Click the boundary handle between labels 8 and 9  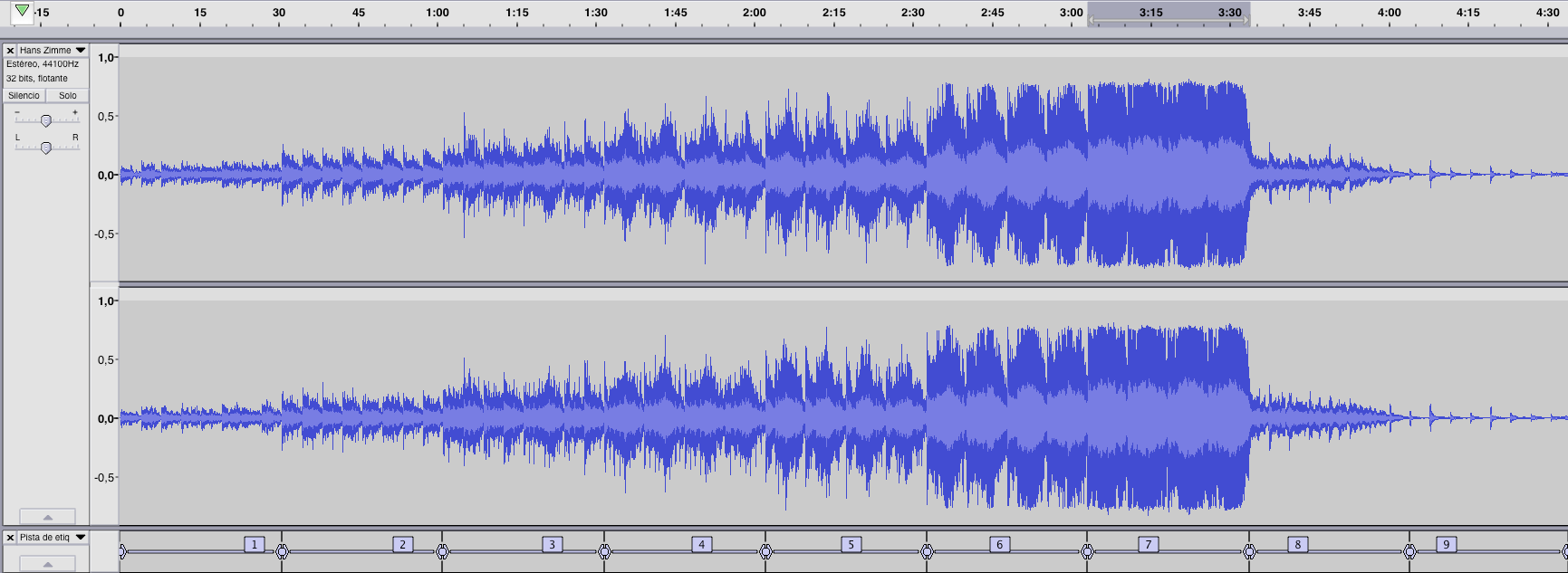[1409, 551]
